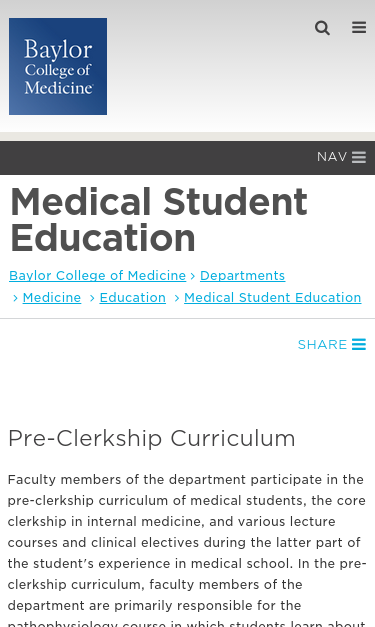Open search with the magnifier icon
This screenshot has height=627, width=375.
coord(322,28)
